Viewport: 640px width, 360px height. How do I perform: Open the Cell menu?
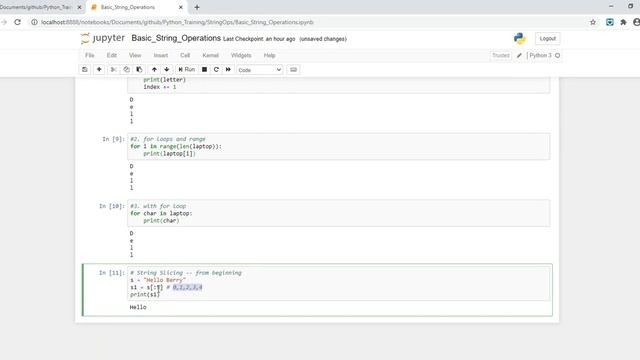click(185, 56)
